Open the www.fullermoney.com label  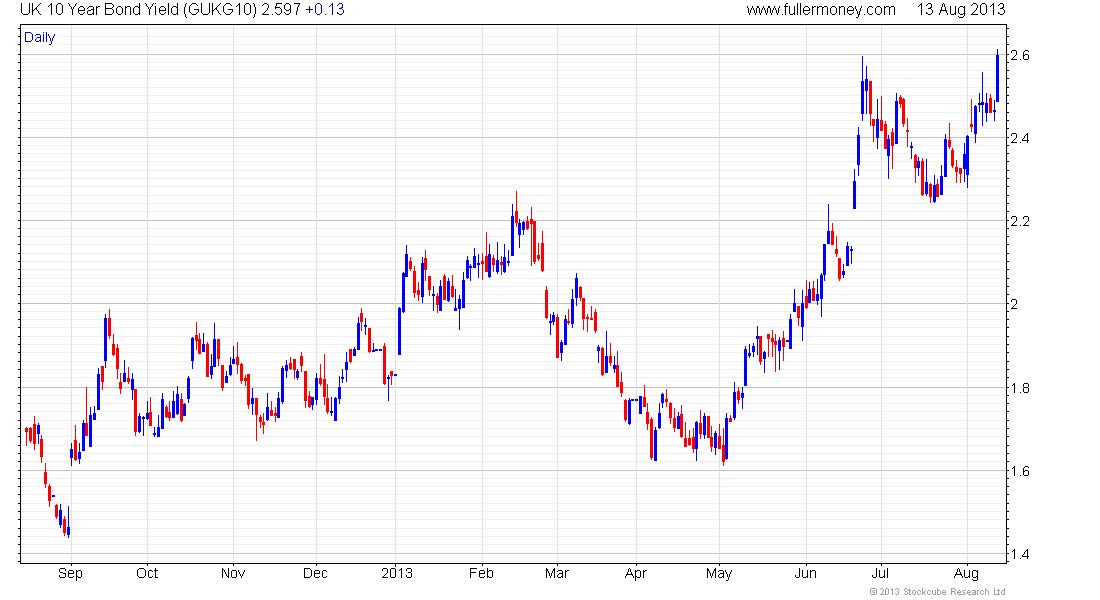(x=821, y=10)
